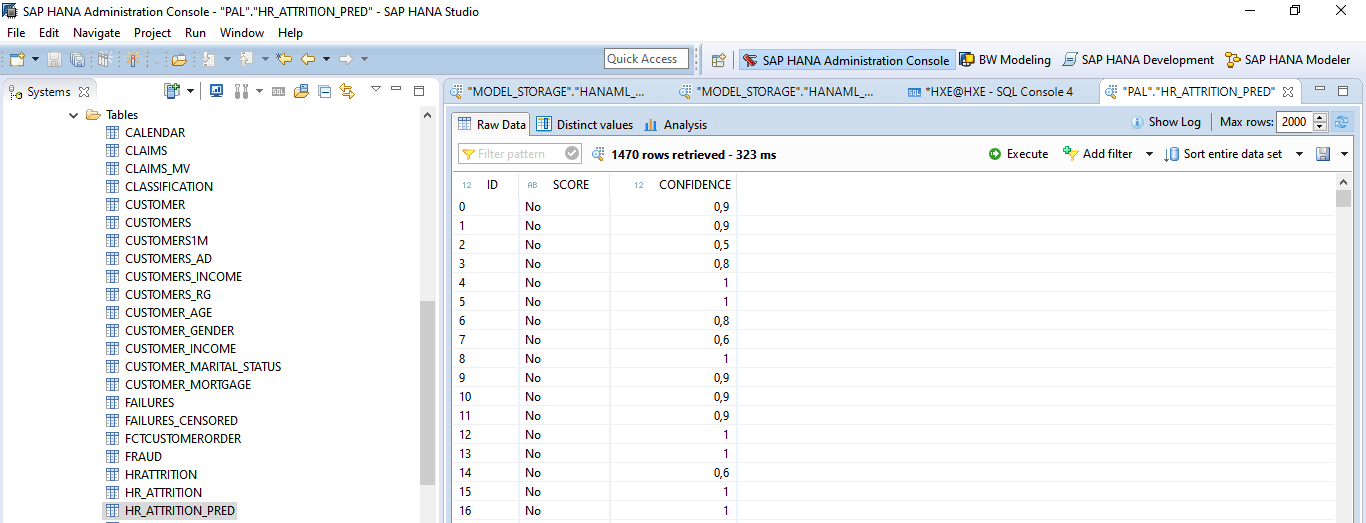This screenshot has height=523, width=1366.
Task: Click the Execute button
Action: [1018, 154]
